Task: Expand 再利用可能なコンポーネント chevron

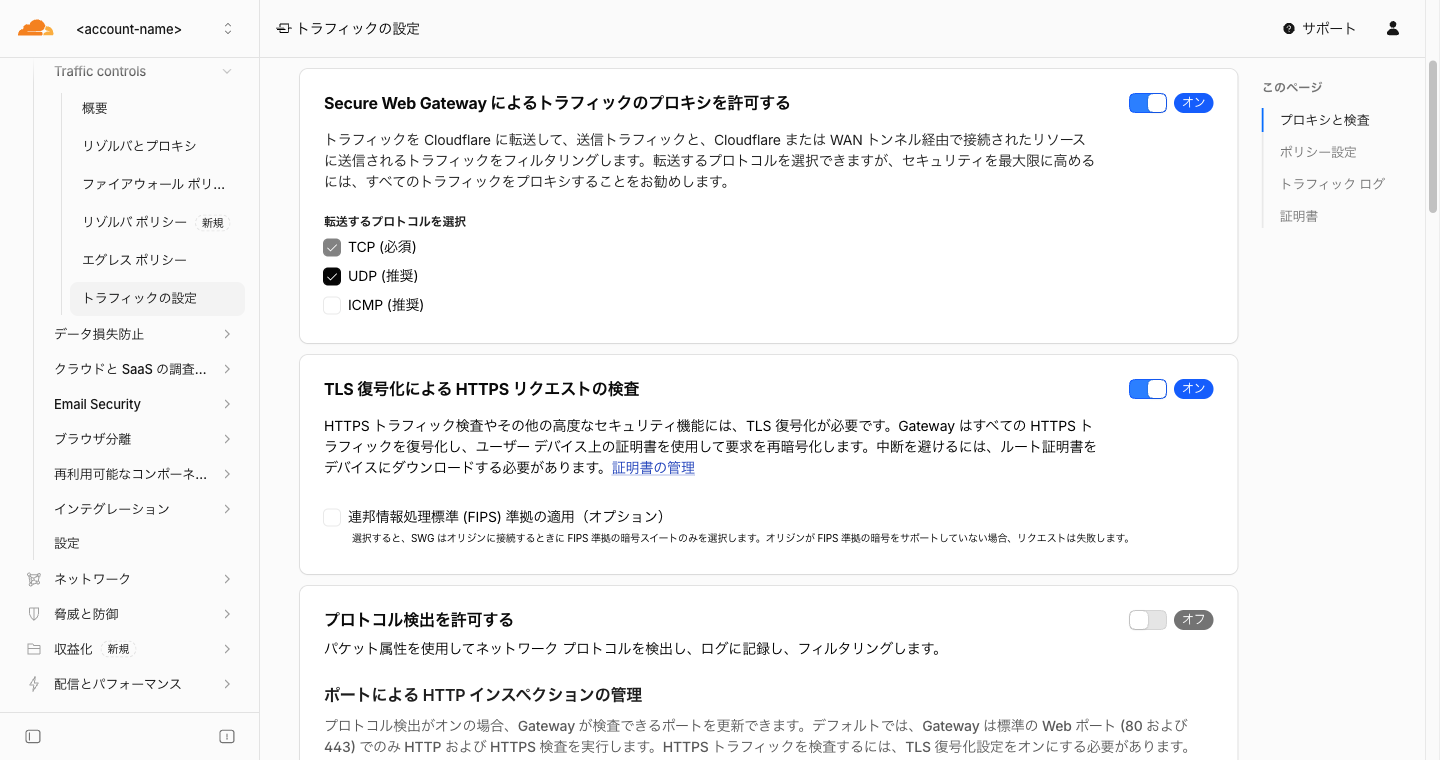Action: (x=227, y=474)
